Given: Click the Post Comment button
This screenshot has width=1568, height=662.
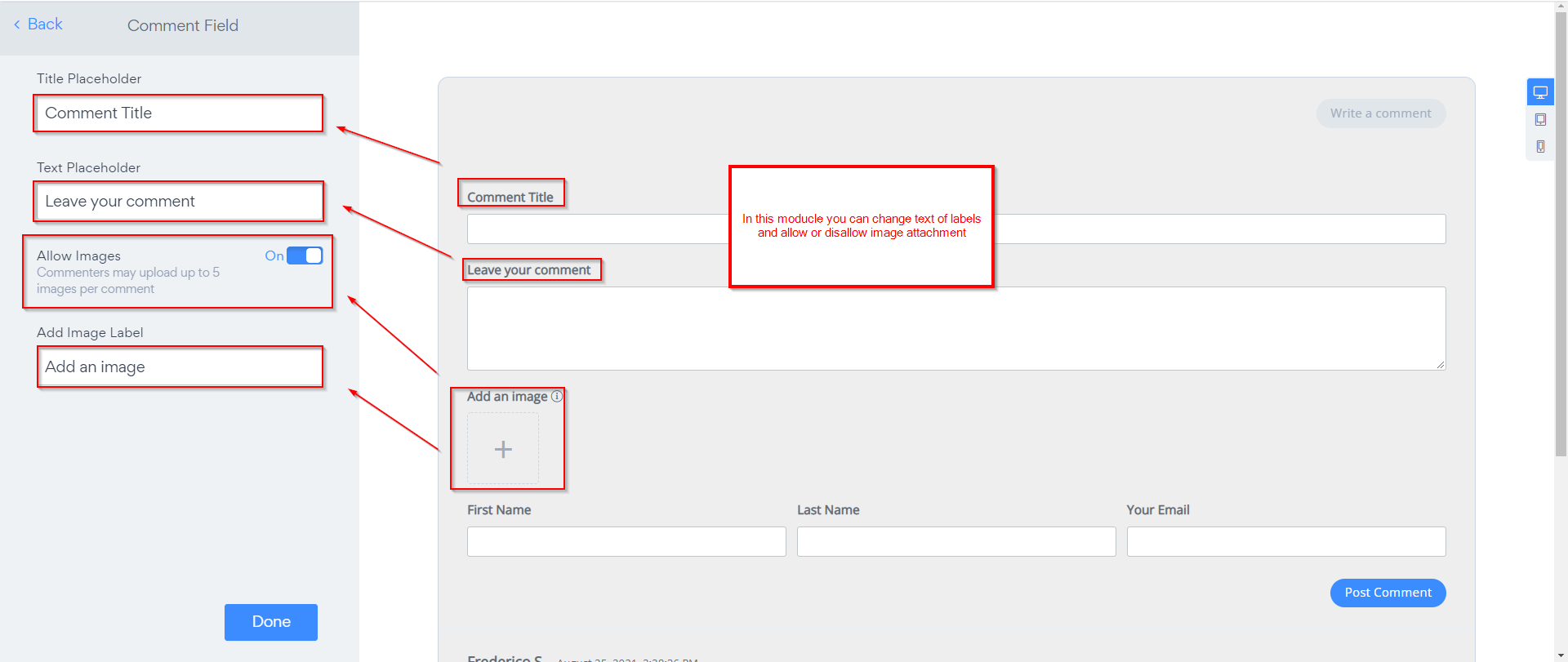Looking at the screenshot, I should [x=1388, y=593].
